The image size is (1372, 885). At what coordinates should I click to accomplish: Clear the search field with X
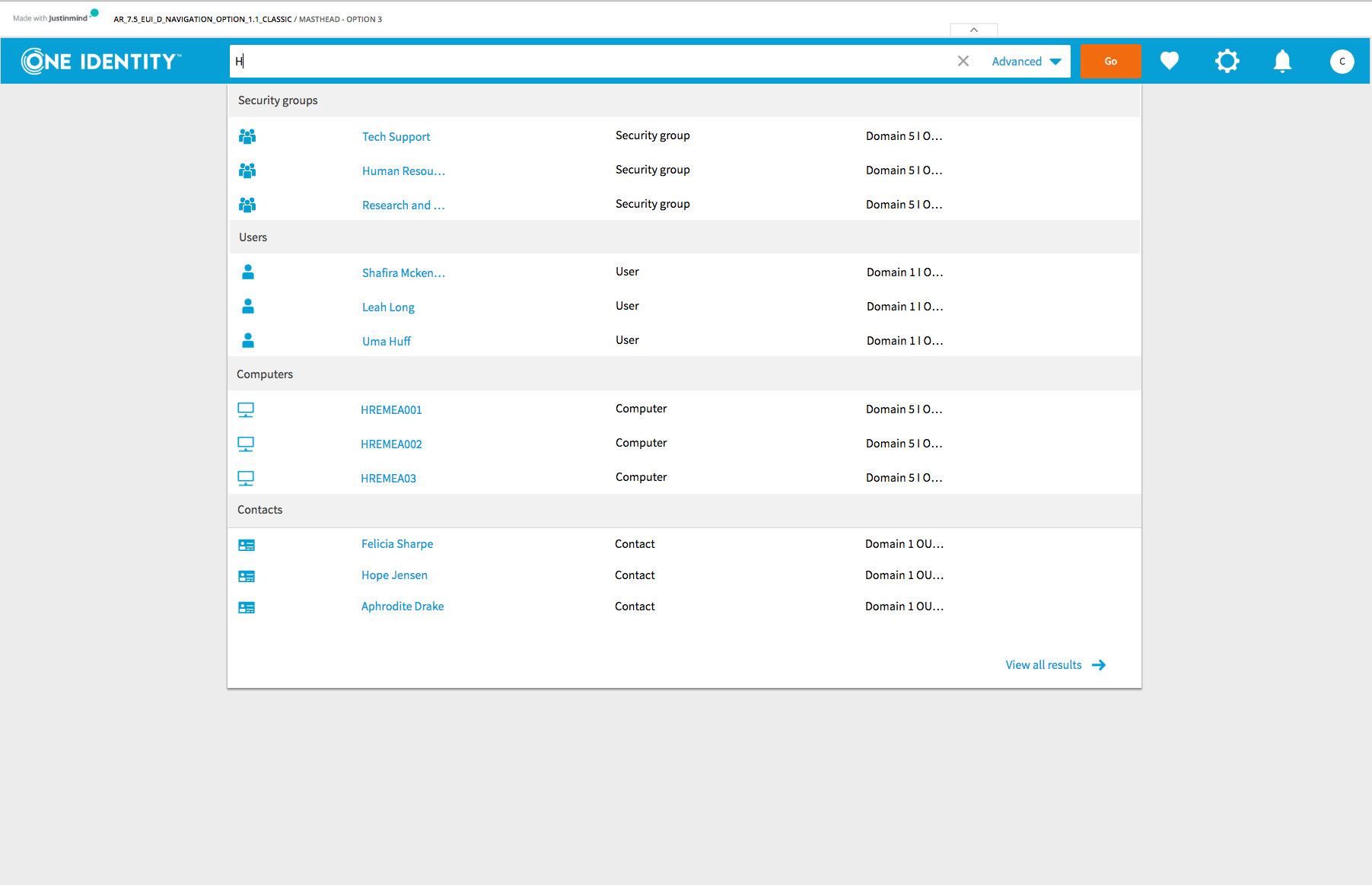pos(963,61)
